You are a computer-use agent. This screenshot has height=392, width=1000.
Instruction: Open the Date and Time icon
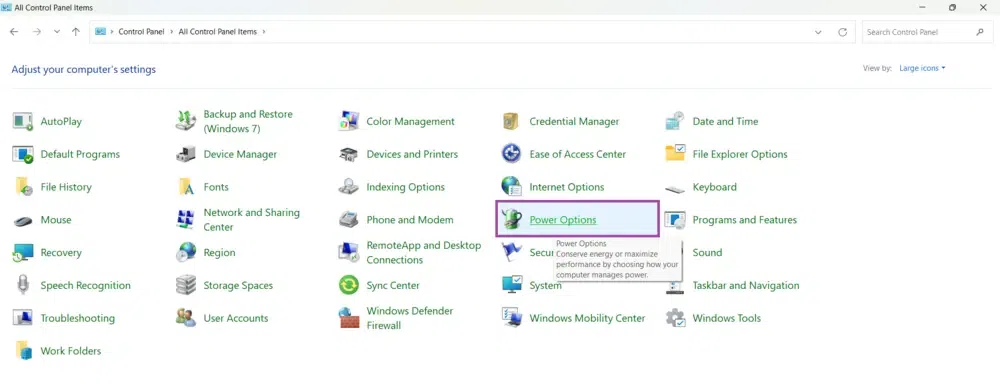click(675, 121)
